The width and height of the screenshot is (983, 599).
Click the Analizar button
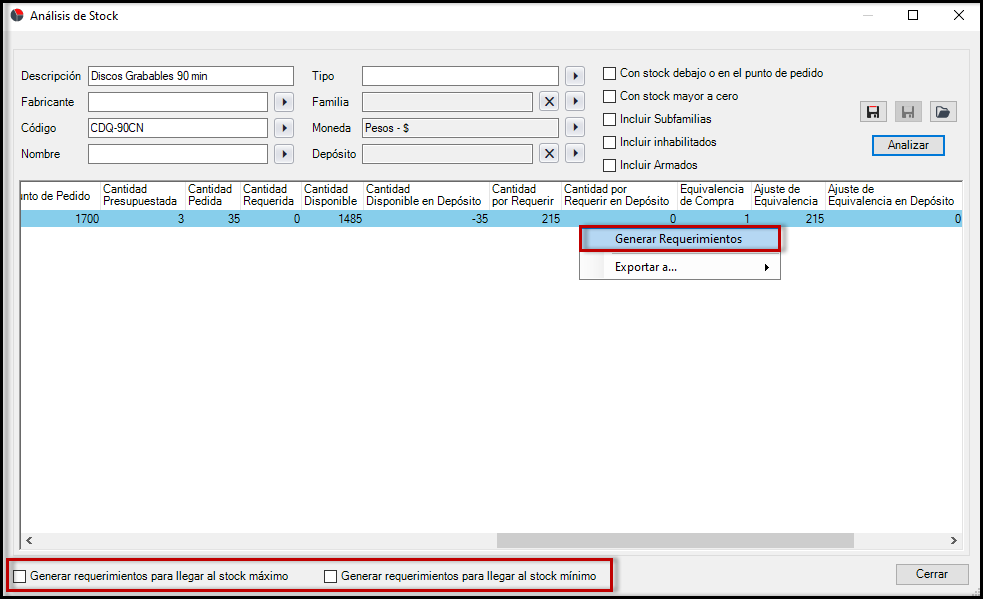coord(908,145)
